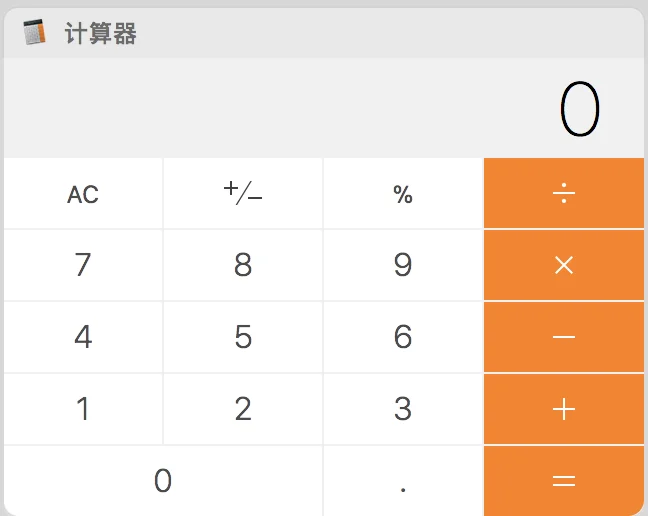Tap the decimal point key
648x516 pixels.
(403, 480)
